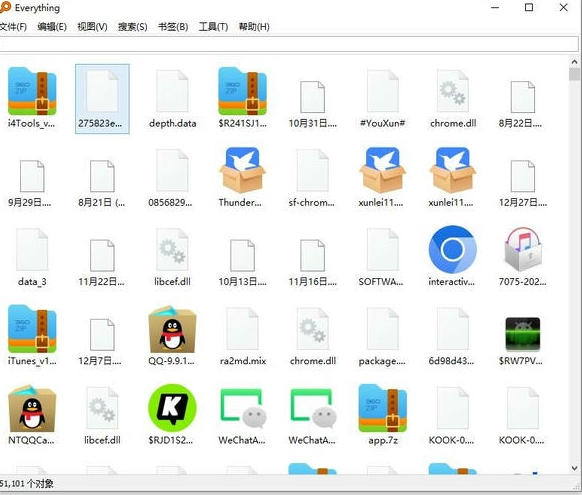The height and width of the screenshot is (495, 582).
Task: Select the 275823e file icon
Action: coord(102,91)
